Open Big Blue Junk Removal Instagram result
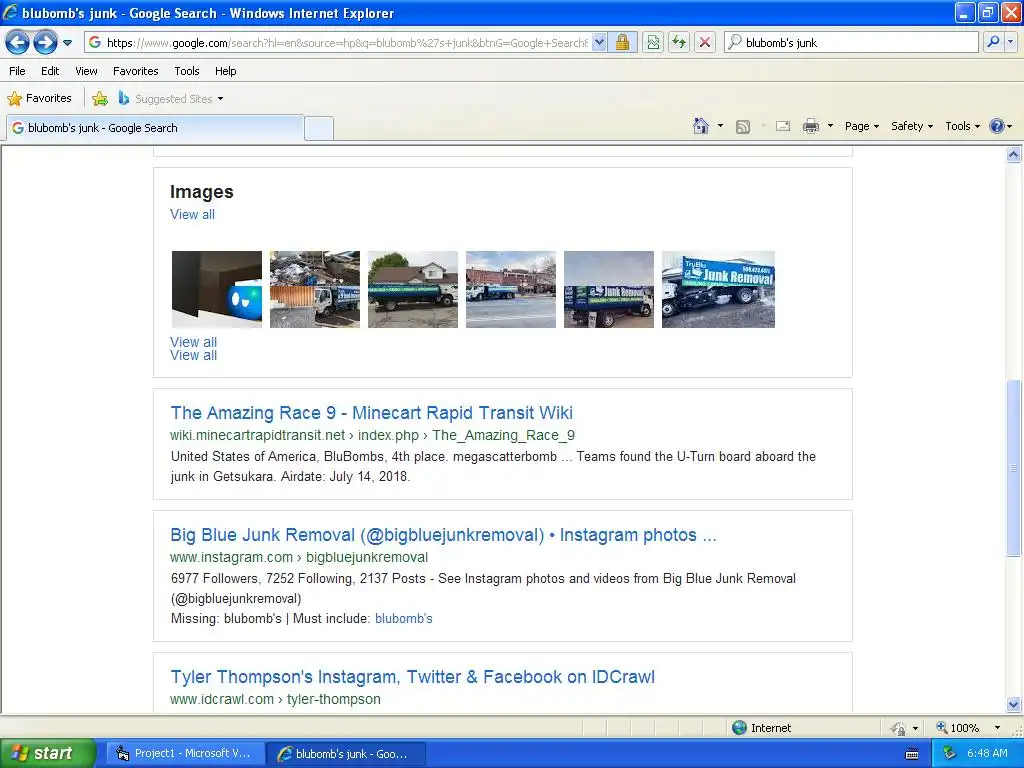 point(443,535)
